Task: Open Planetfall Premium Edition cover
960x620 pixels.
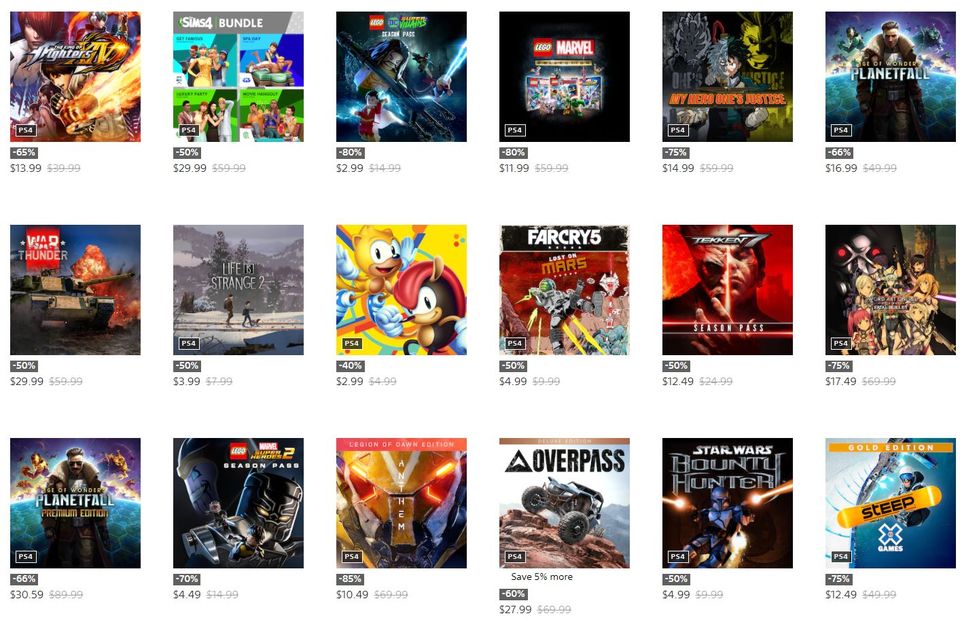Action: point(75,502)
